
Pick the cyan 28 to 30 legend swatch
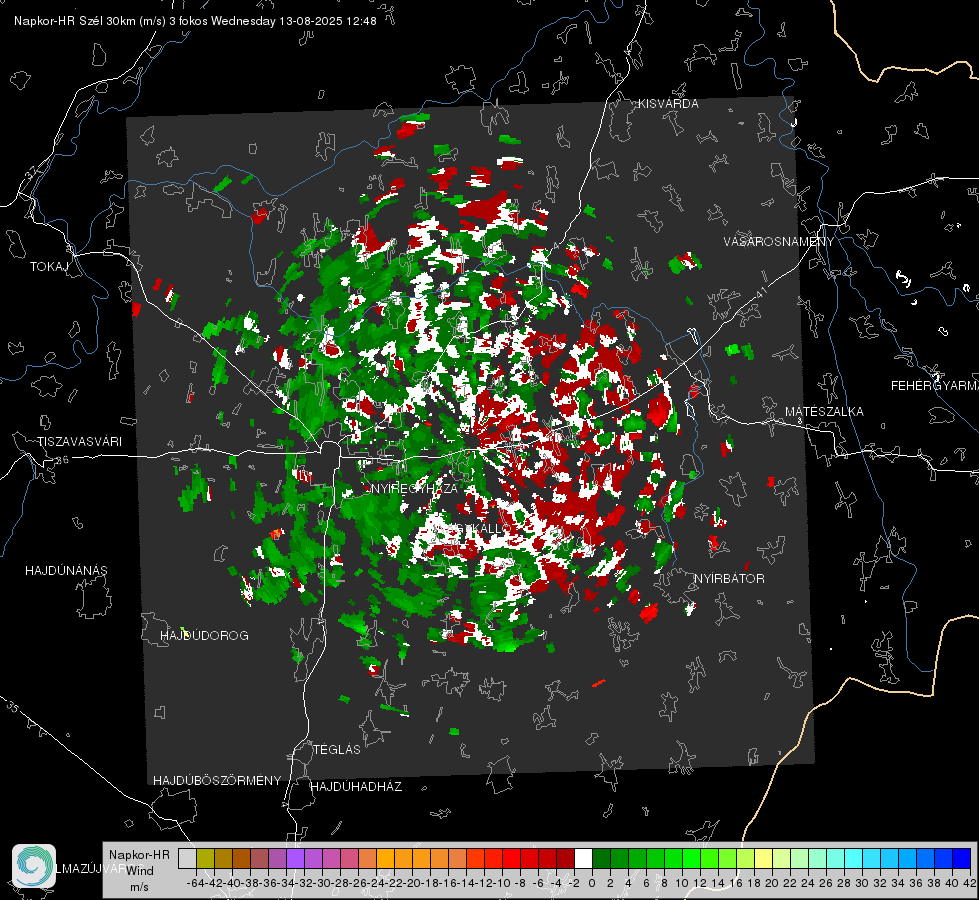[x=854, y=858]
